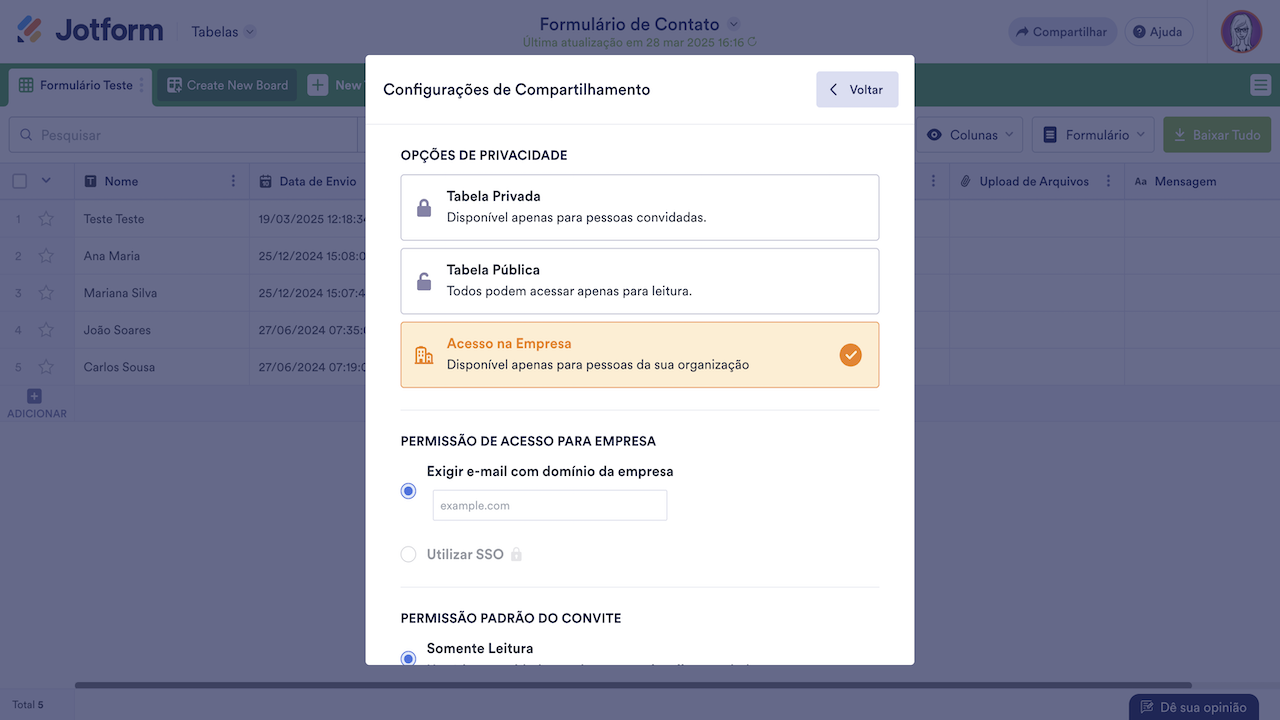The image size is (1280, 720).
Task: Expand the selection chevron in header
Action: coord(45,181)
